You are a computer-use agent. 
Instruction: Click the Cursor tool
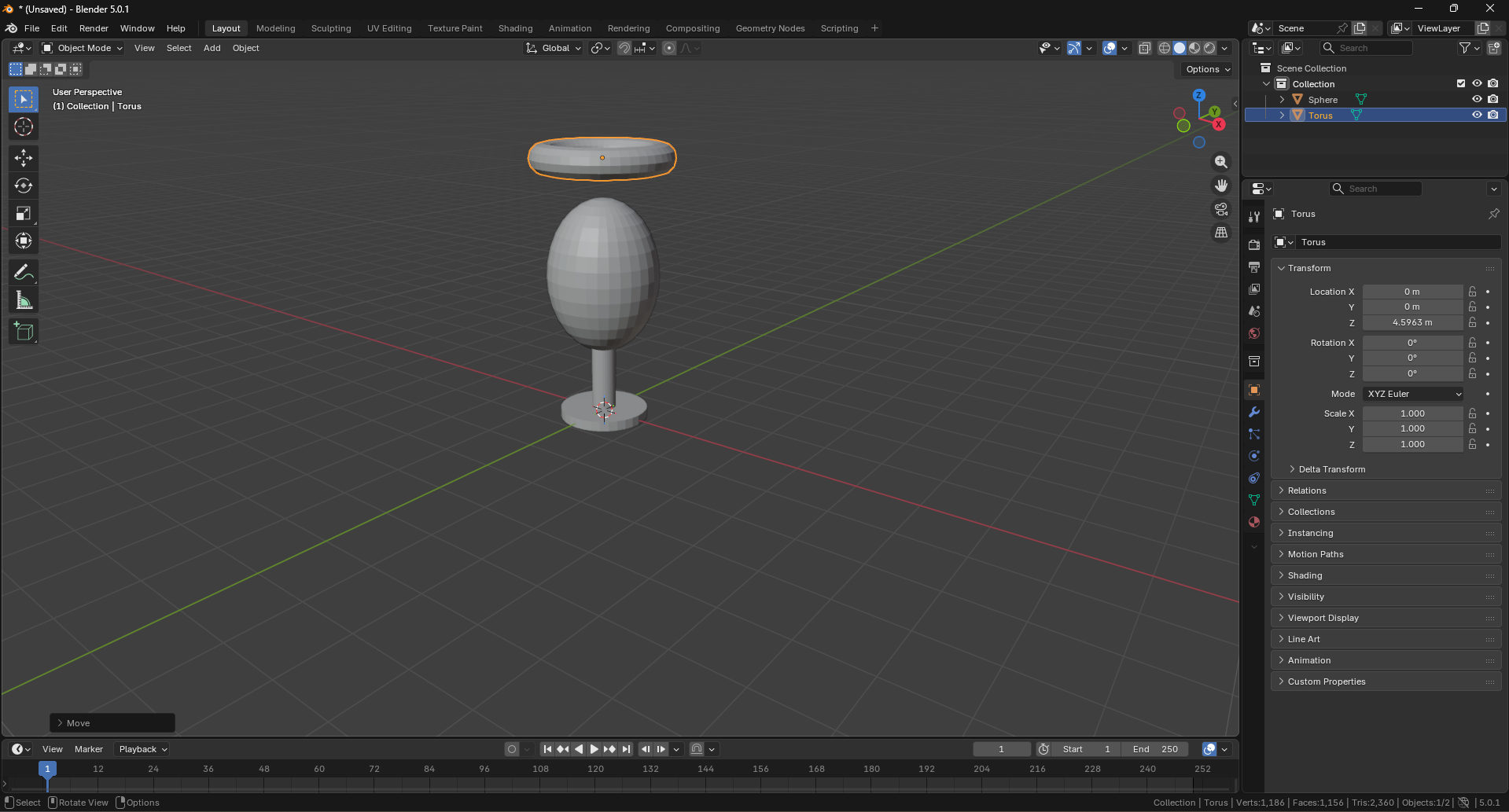click(24, 127)
